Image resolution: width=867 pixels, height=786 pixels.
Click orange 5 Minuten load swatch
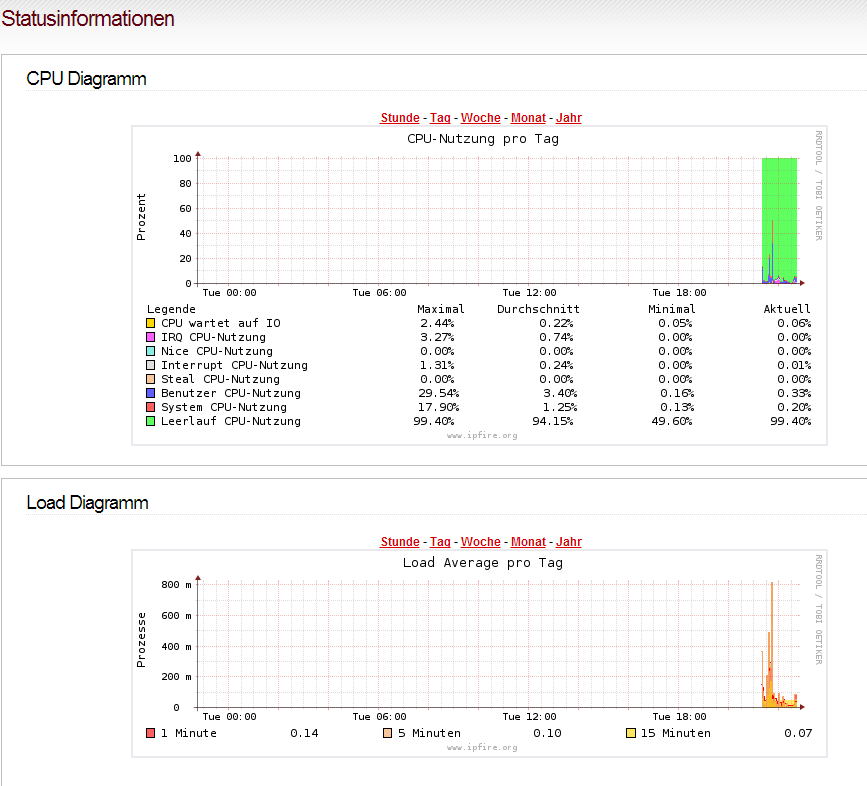click(388, 733)
